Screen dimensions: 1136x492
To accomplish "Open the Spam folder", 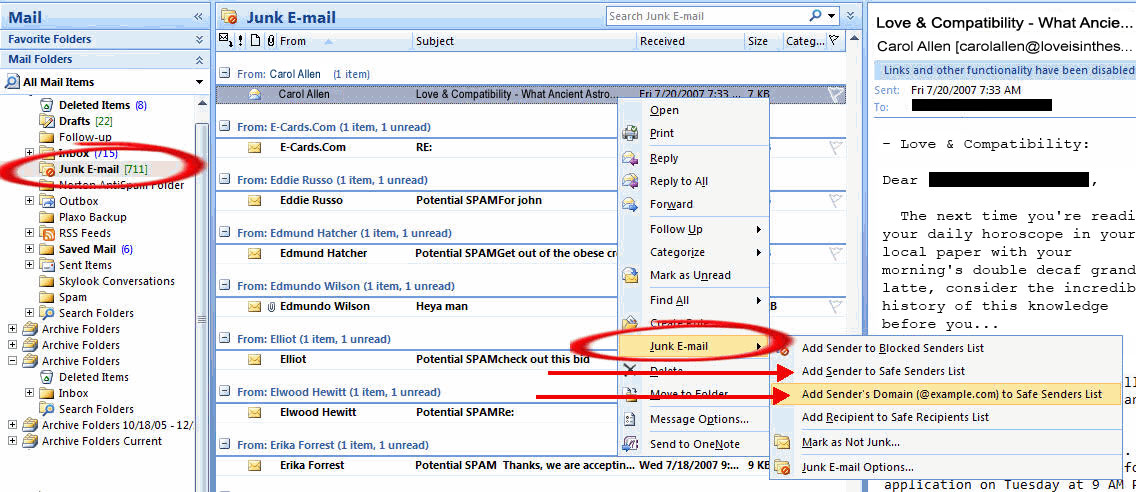I will pos(72,297).
